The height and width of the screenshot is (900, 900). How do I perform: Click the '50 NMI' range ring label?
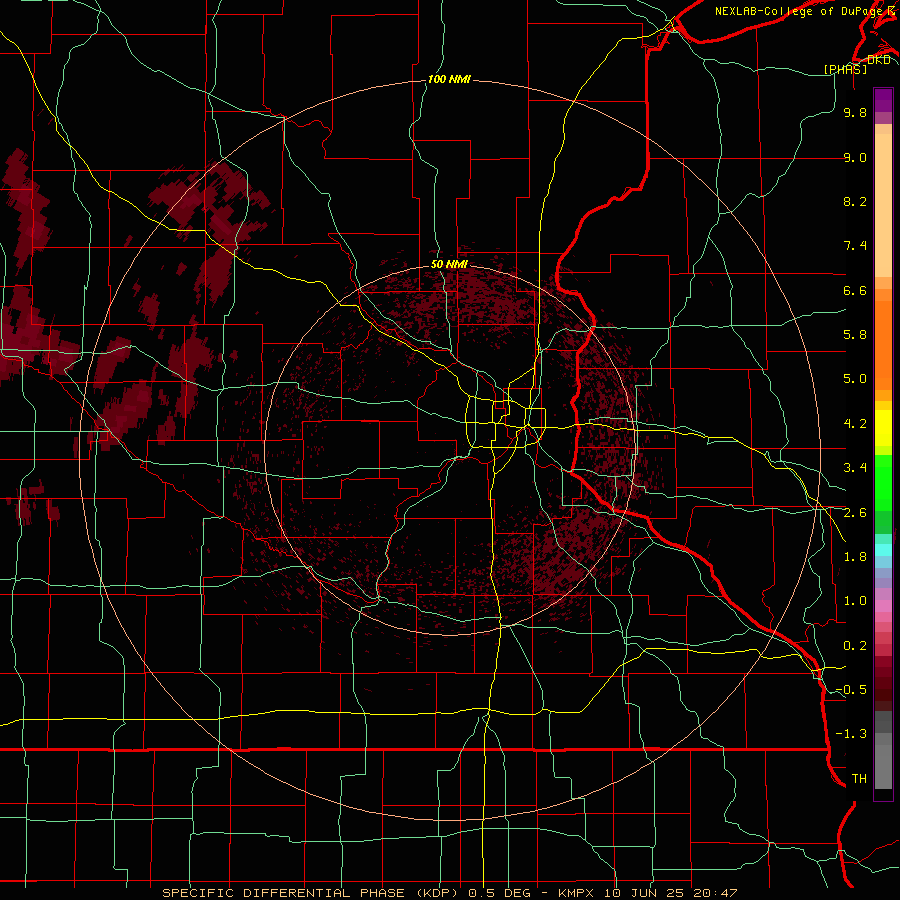tap(449, 264)
